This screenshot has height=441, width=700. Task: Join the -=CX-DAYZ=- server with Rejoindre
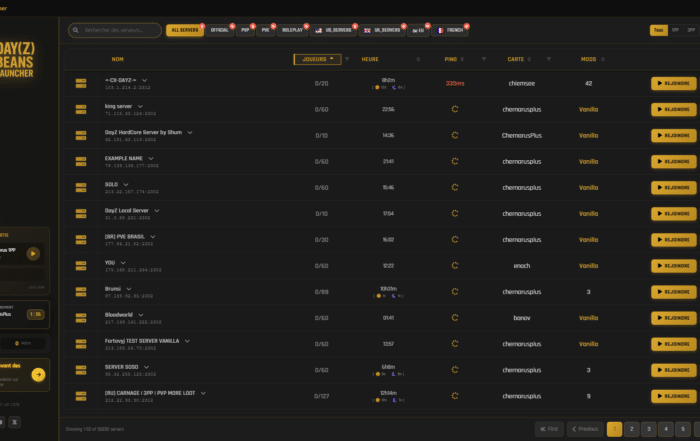click(673, 83)
